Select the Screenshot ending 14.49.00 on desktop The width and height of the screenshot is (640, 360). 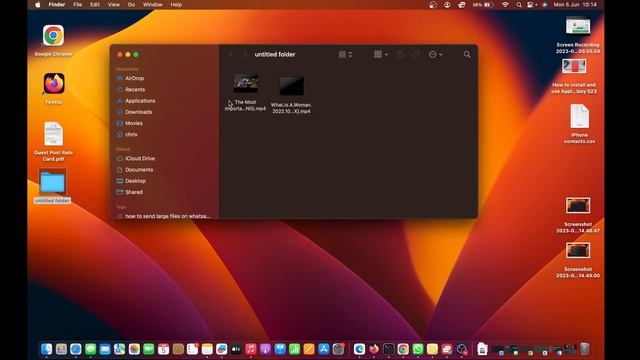tap(578, 251)
